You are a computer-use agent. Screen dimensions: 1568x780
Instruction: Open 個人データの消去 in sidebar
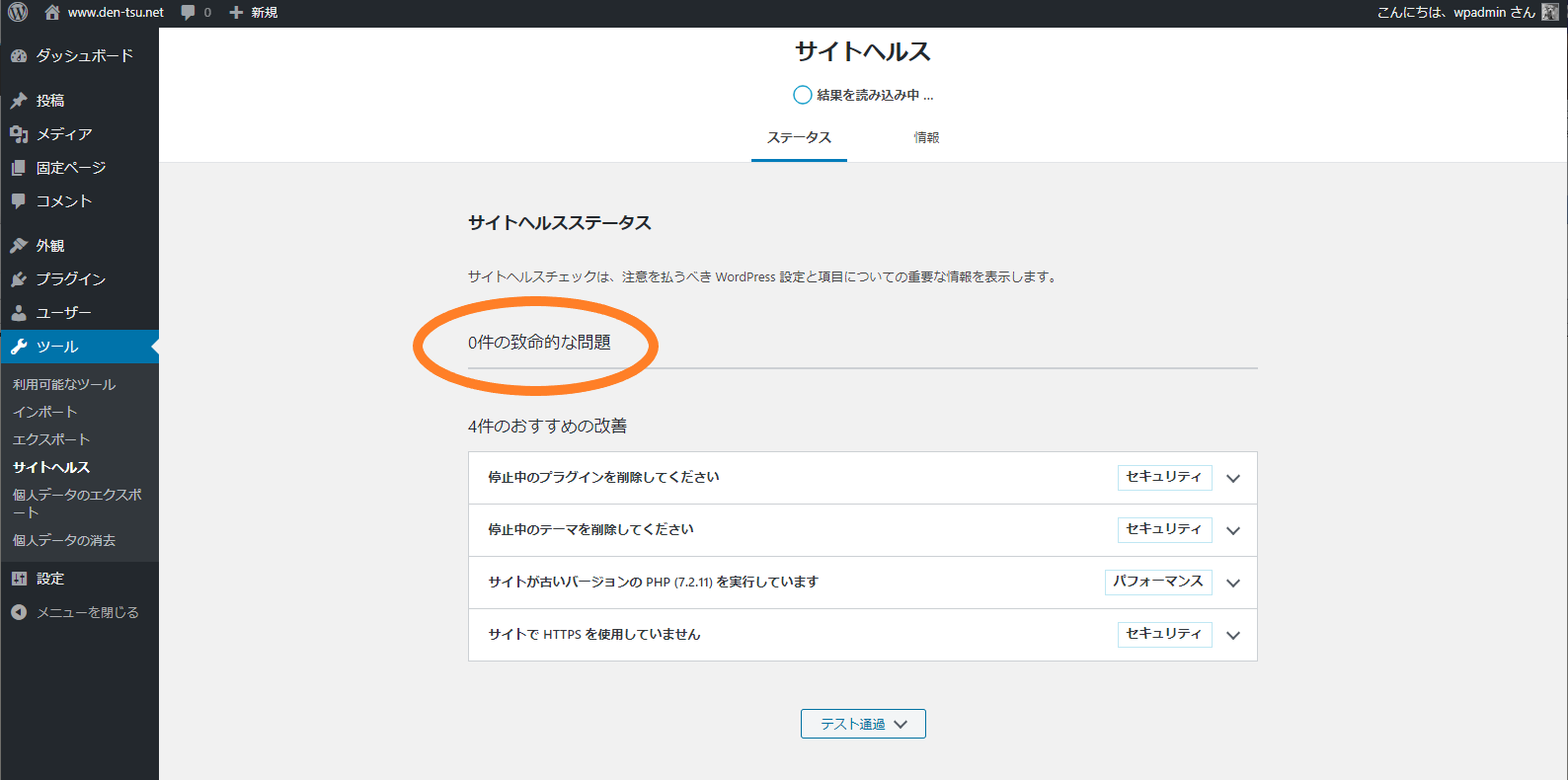click(x=64, y=540)
